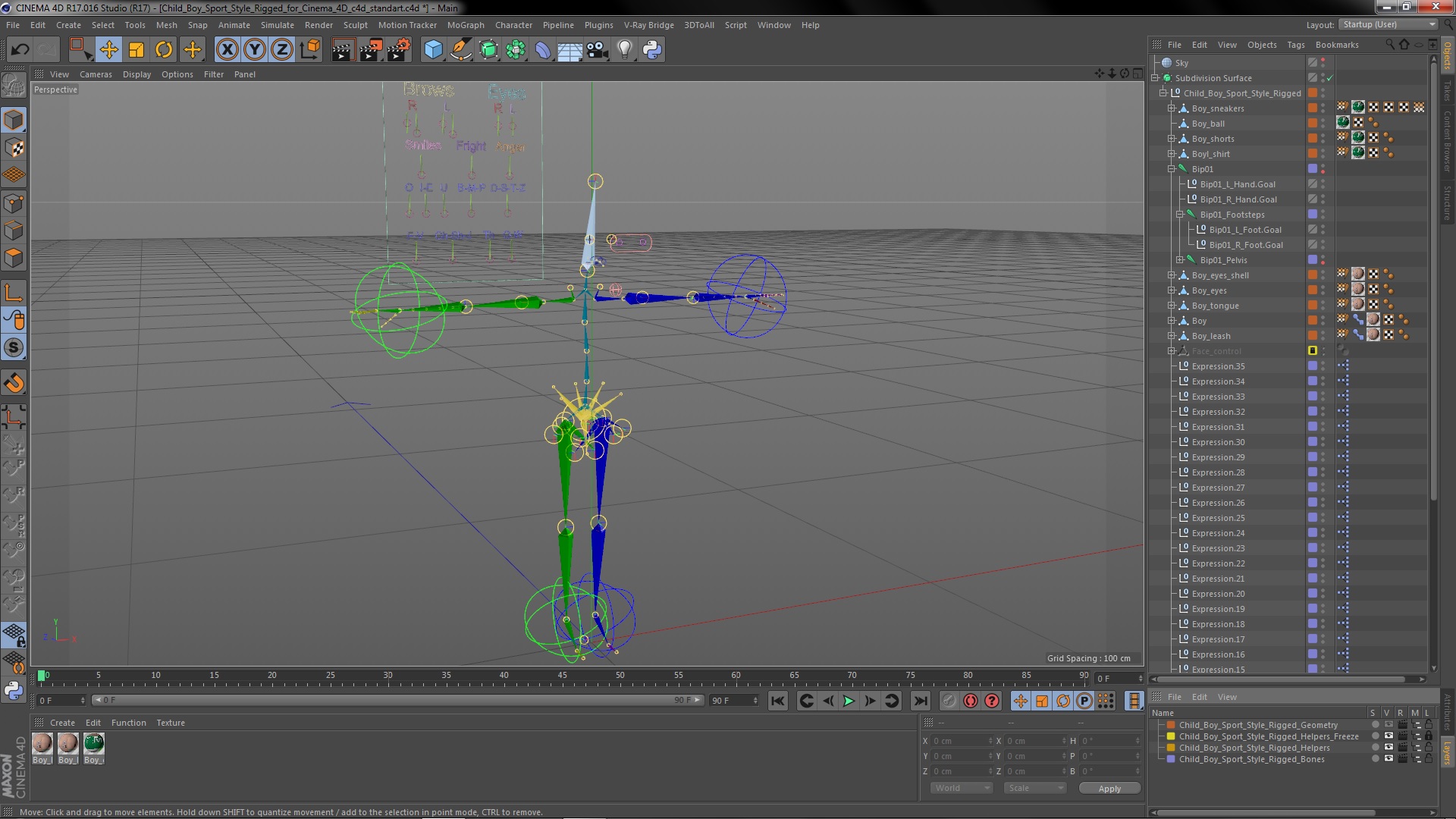Open the Spline pen tool icon
Screen dimensions: 1456x819
(460, 50)
